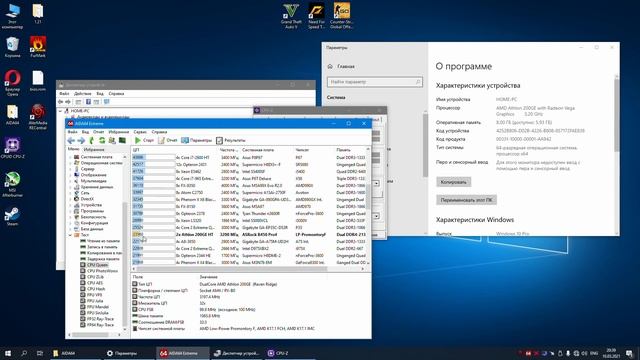This screenshot has width=640, height=360.
Task: Open the Избранное menu in AIDA64
Action: tap(118, 132)
